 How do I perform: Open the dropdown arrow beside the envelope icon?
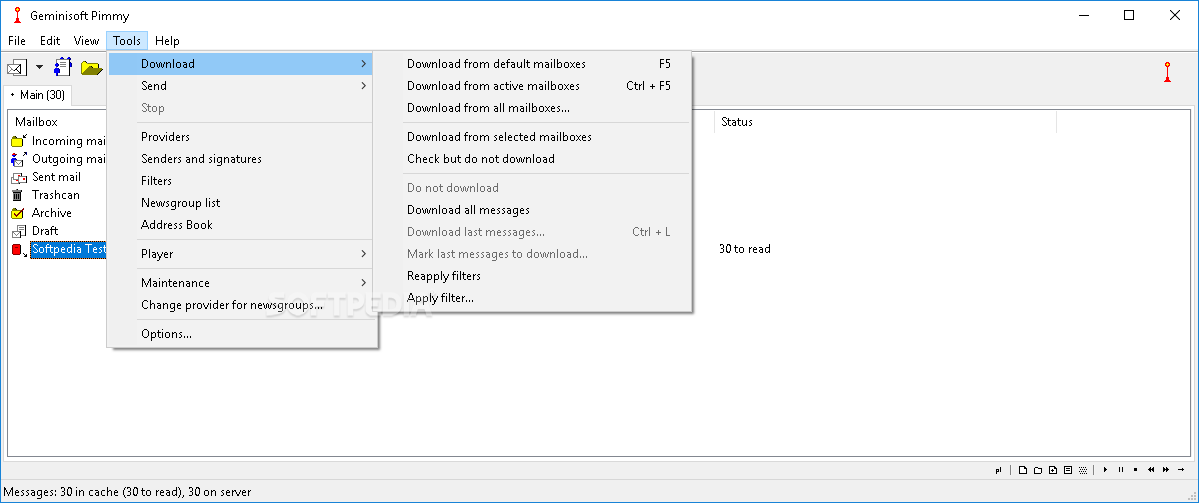point(39,67)
